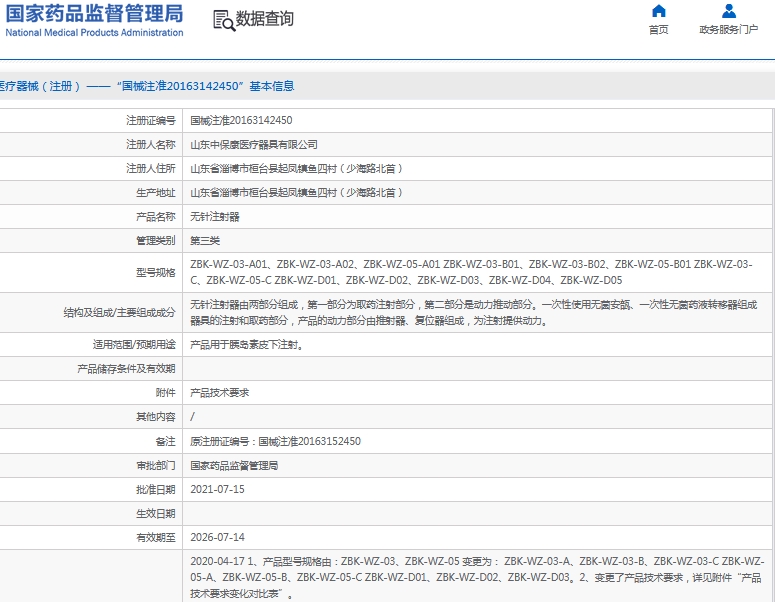Screen dimensions: 775x602
Task: Click the 管理类别 label
Action: pos(156,241)
